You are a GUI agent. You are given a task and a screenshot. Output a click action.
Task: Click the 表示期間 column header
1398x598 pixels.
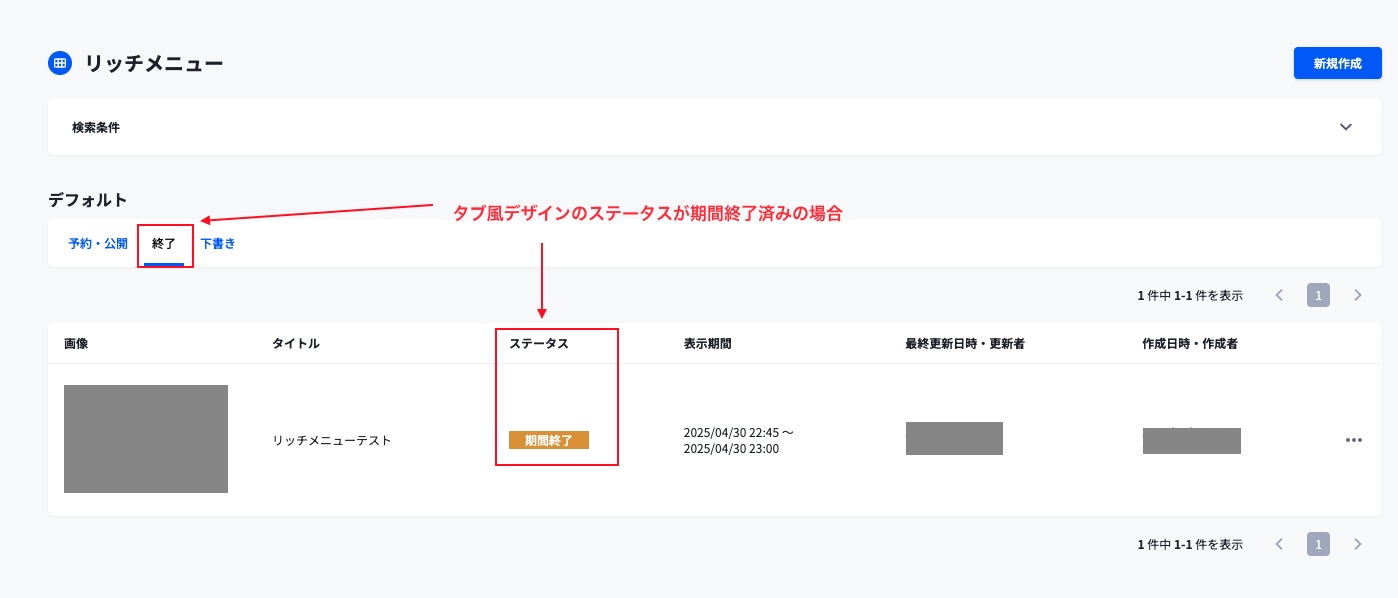click(707, 343)
